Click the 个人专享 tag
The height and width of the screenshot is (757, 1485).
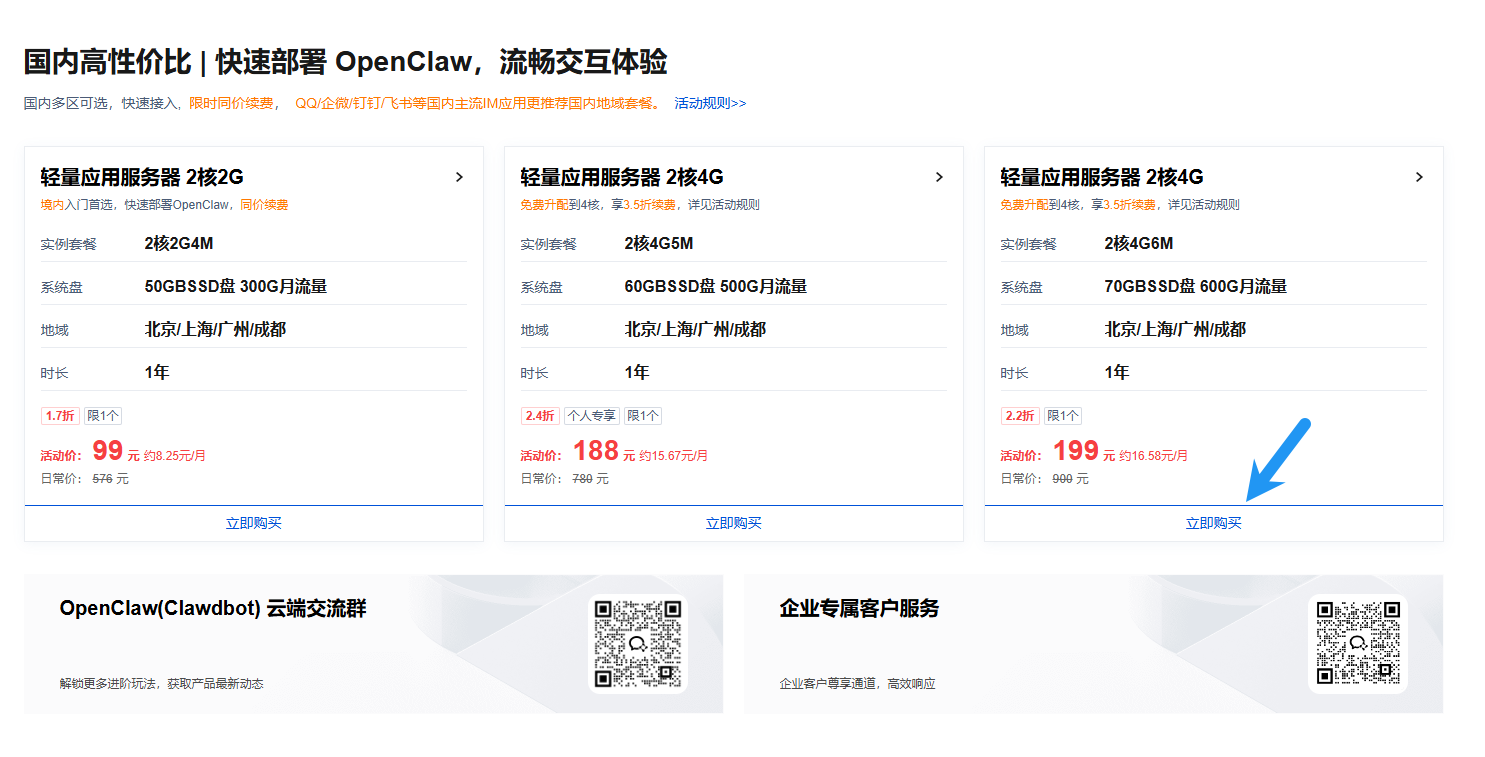pyautogui.click(x=591, y=416)
